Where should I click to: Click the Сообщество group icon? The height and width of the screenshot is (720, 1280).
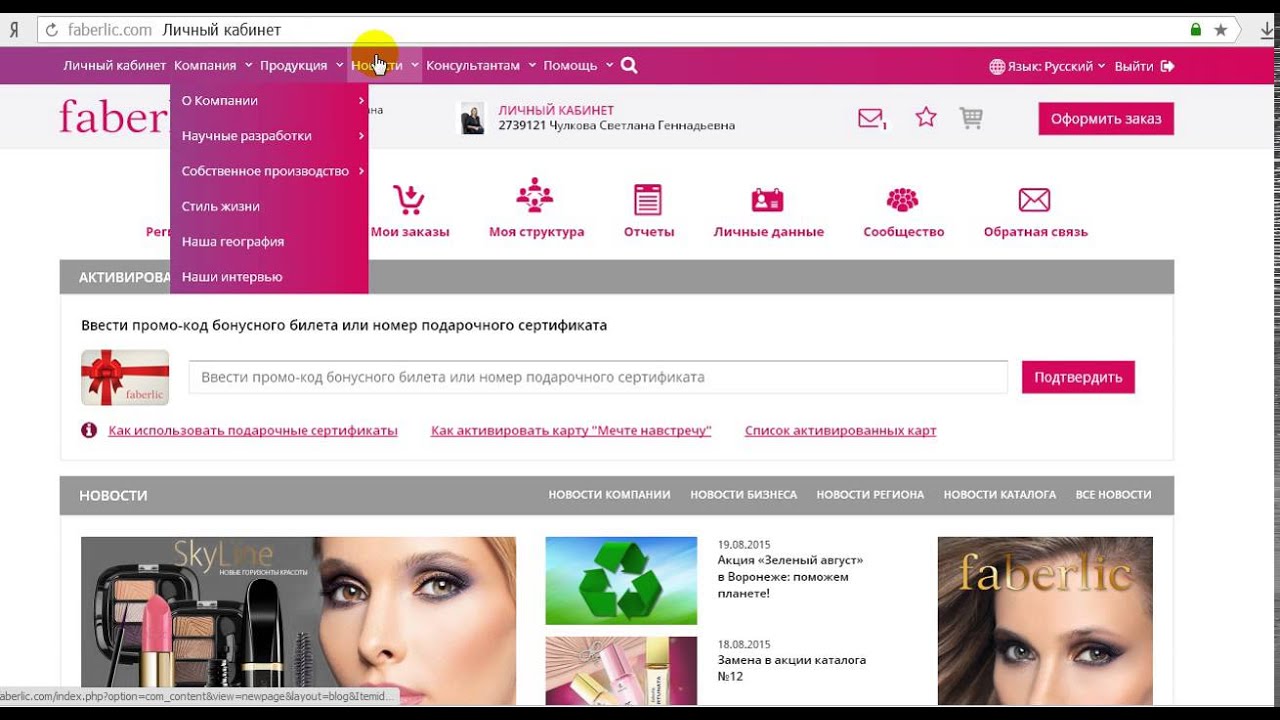(903, 199)
